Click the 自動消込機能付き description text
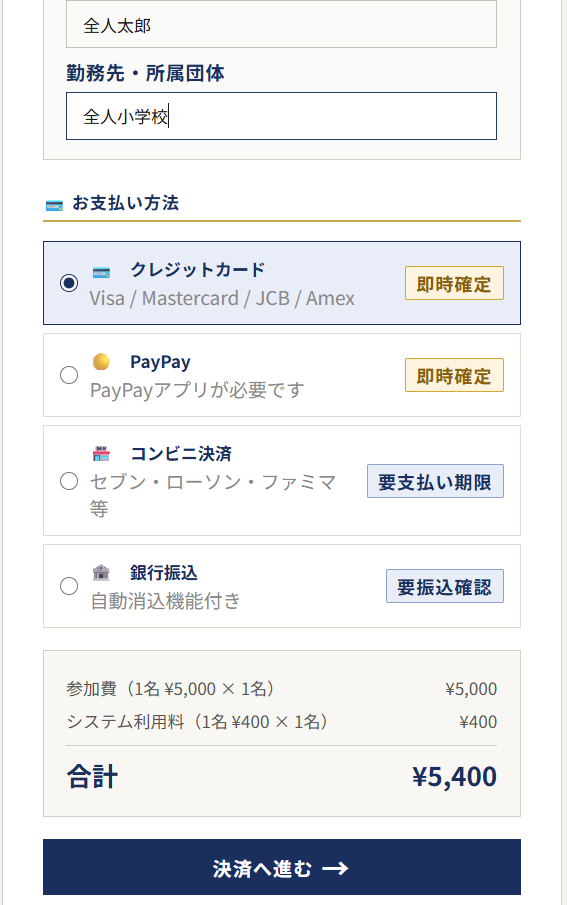Image resolution: width=567 pixels, height=905 pixels. 166,601
